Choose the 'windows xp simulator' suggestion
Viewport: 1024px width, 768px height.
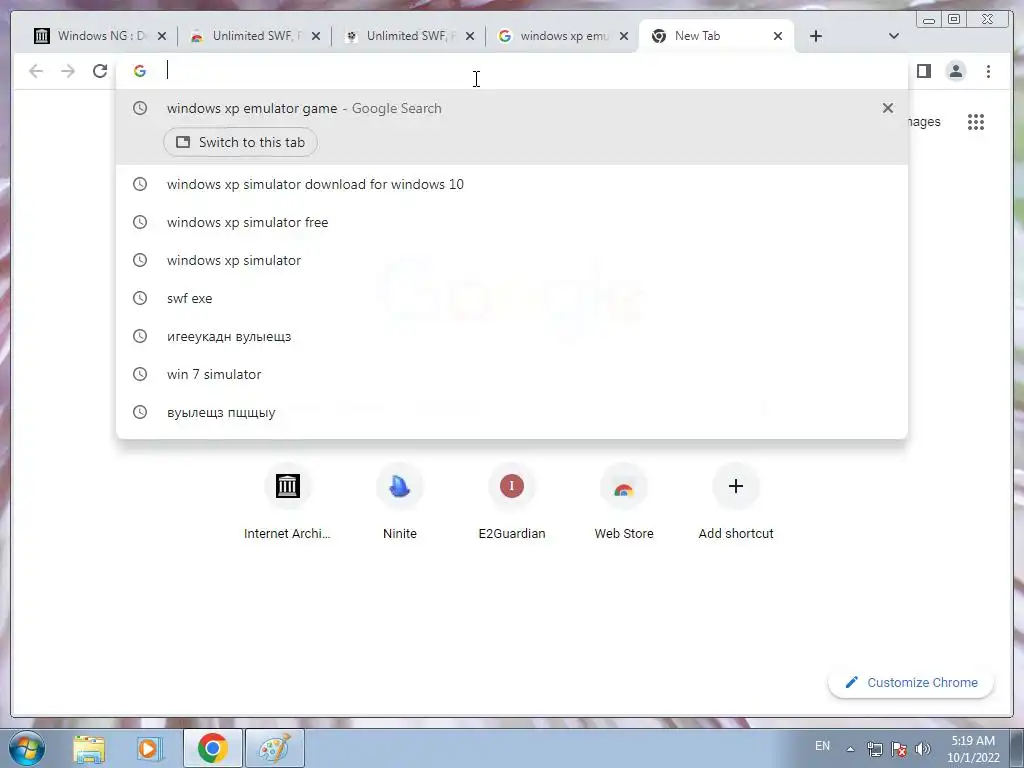(512, 260)
